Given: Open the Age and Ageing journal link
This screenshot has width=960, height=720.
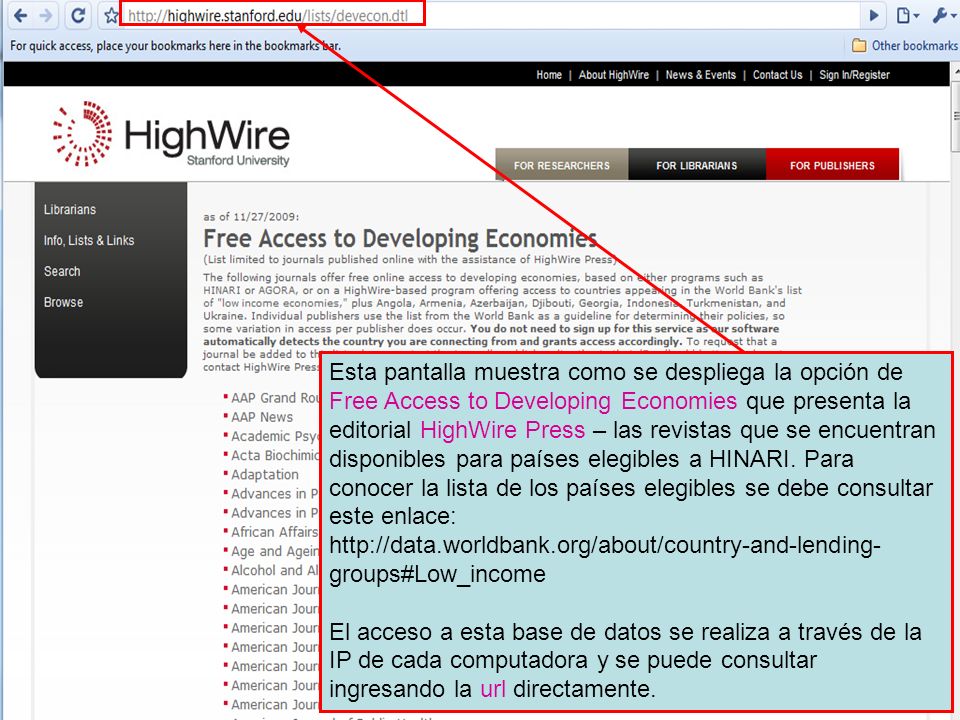Looking at the screenshot, I should [275, 551].
